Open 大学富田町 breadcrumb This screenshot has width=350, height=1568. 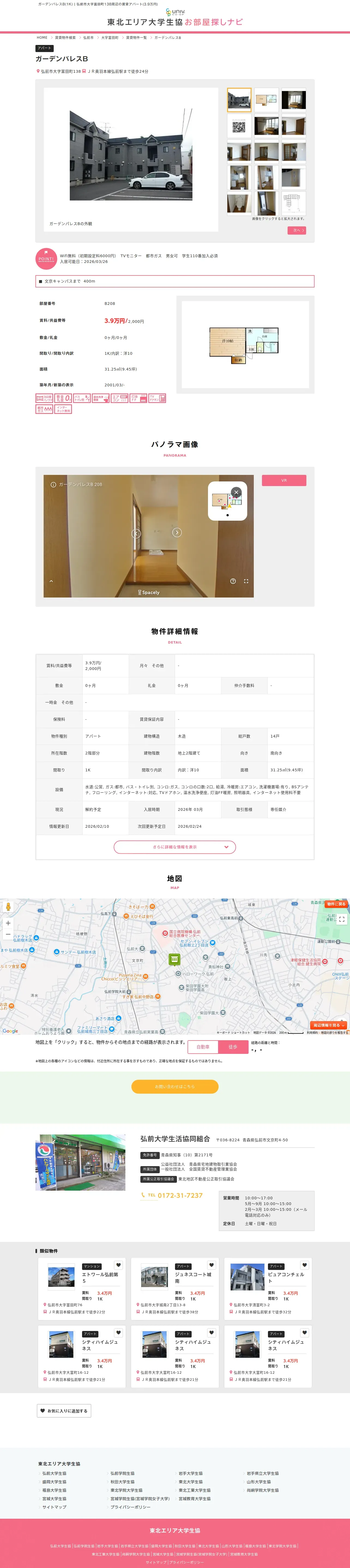coord(110,38)
